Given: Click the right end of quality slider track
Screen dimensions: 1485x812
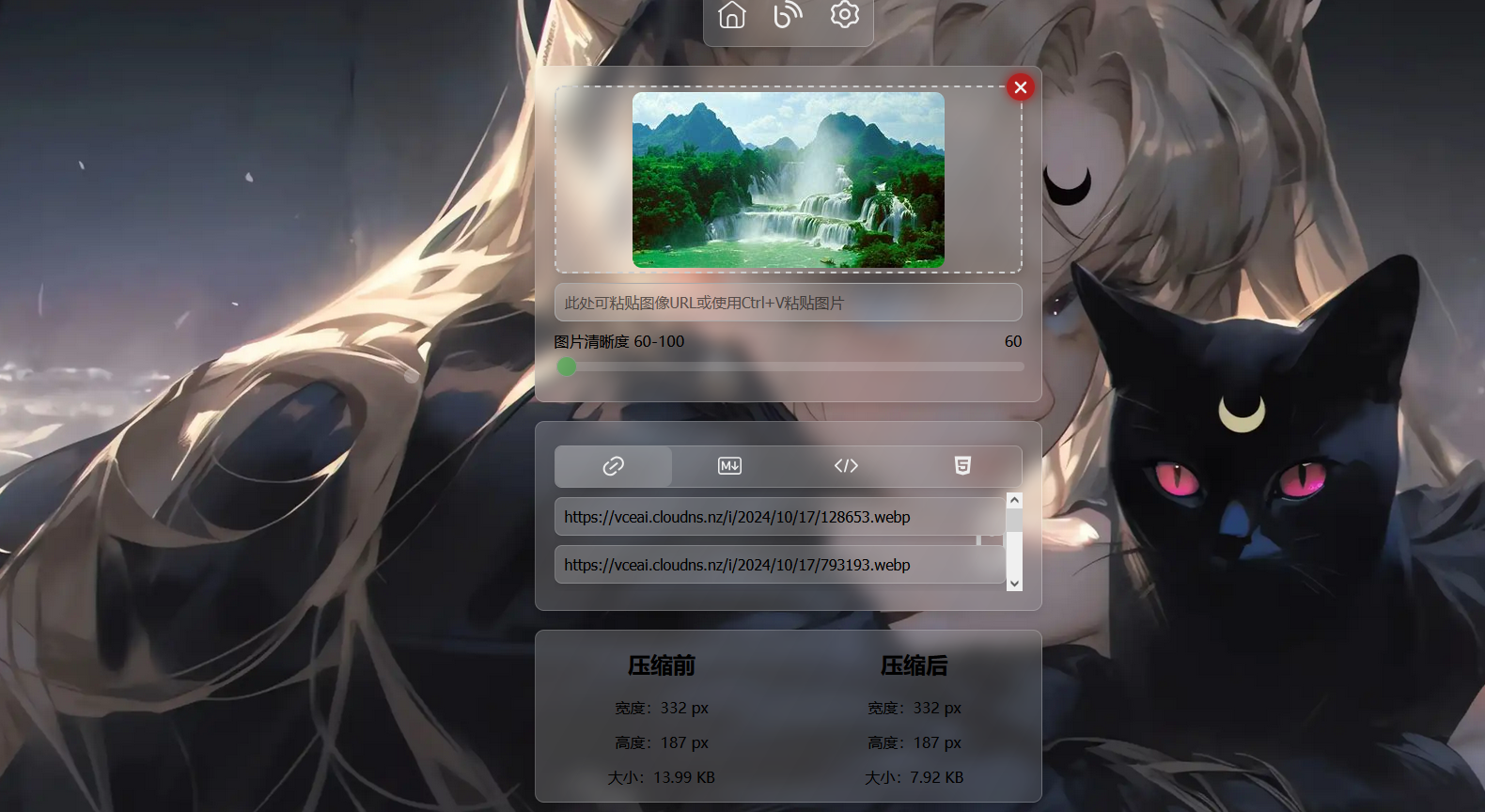Looking at the screenshot, I should coord(1019,367).
